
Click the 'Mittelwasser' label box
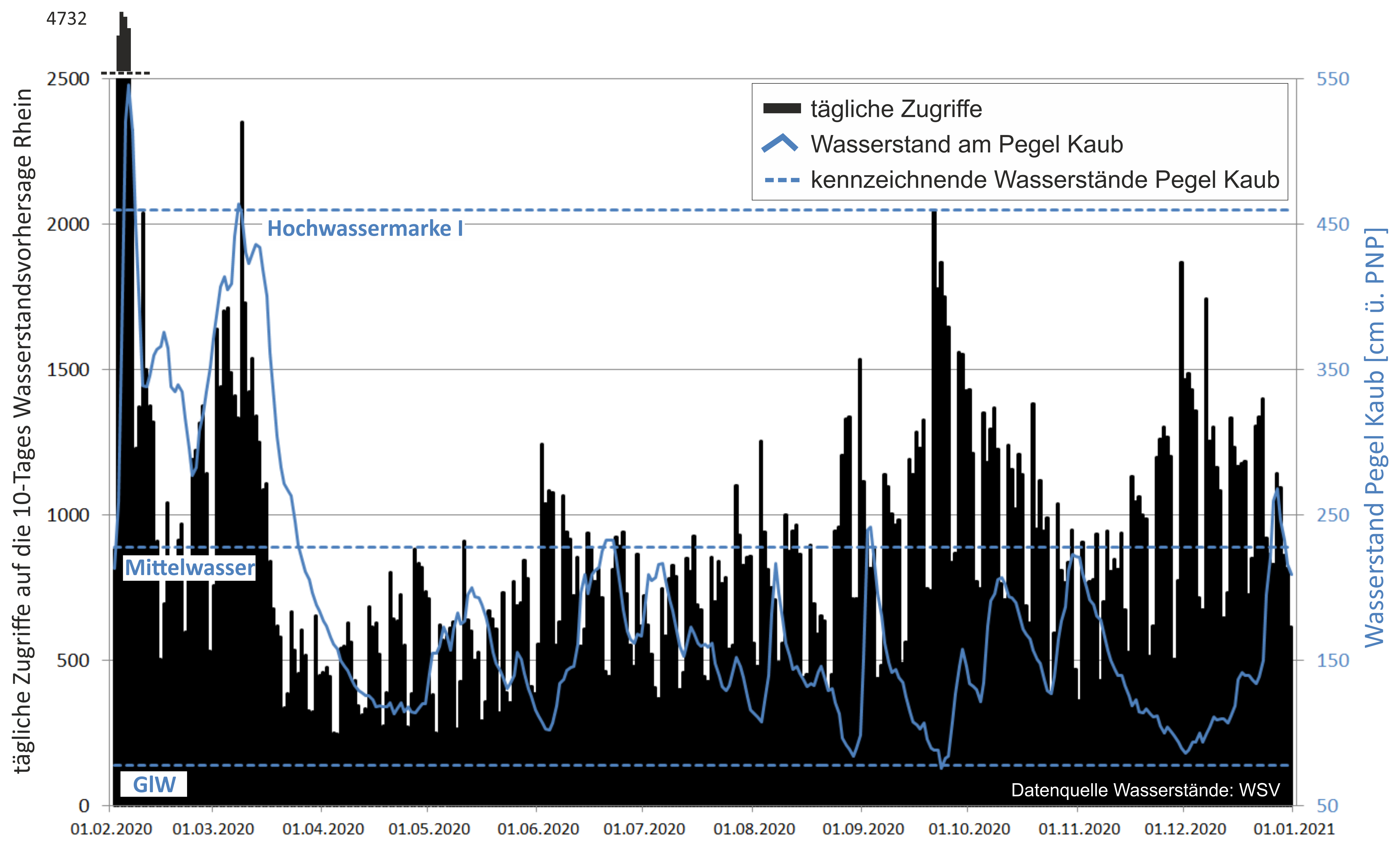[189, 568]
